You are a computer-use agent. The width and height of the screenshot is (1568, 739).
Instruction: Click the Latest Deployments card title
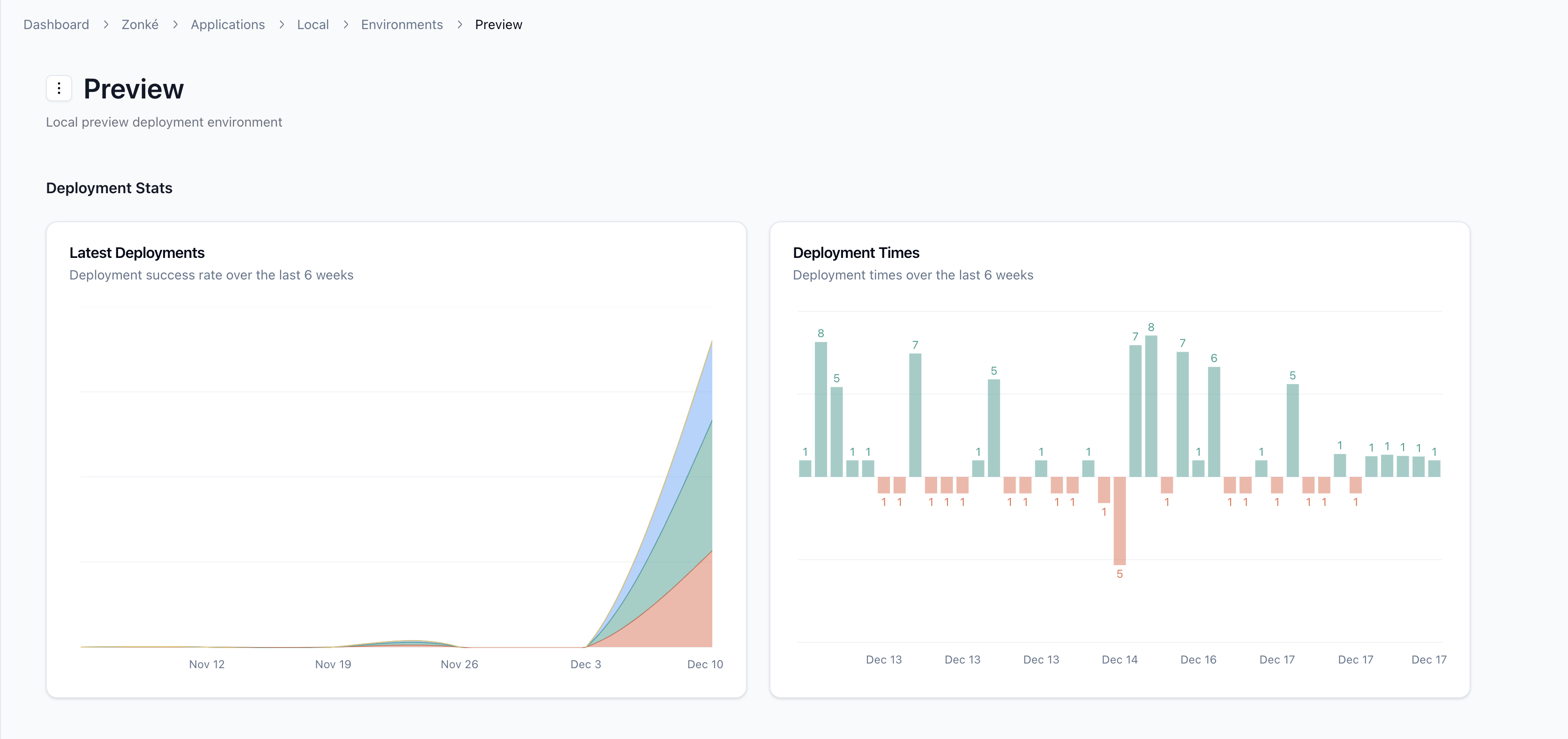click(136, 252)
